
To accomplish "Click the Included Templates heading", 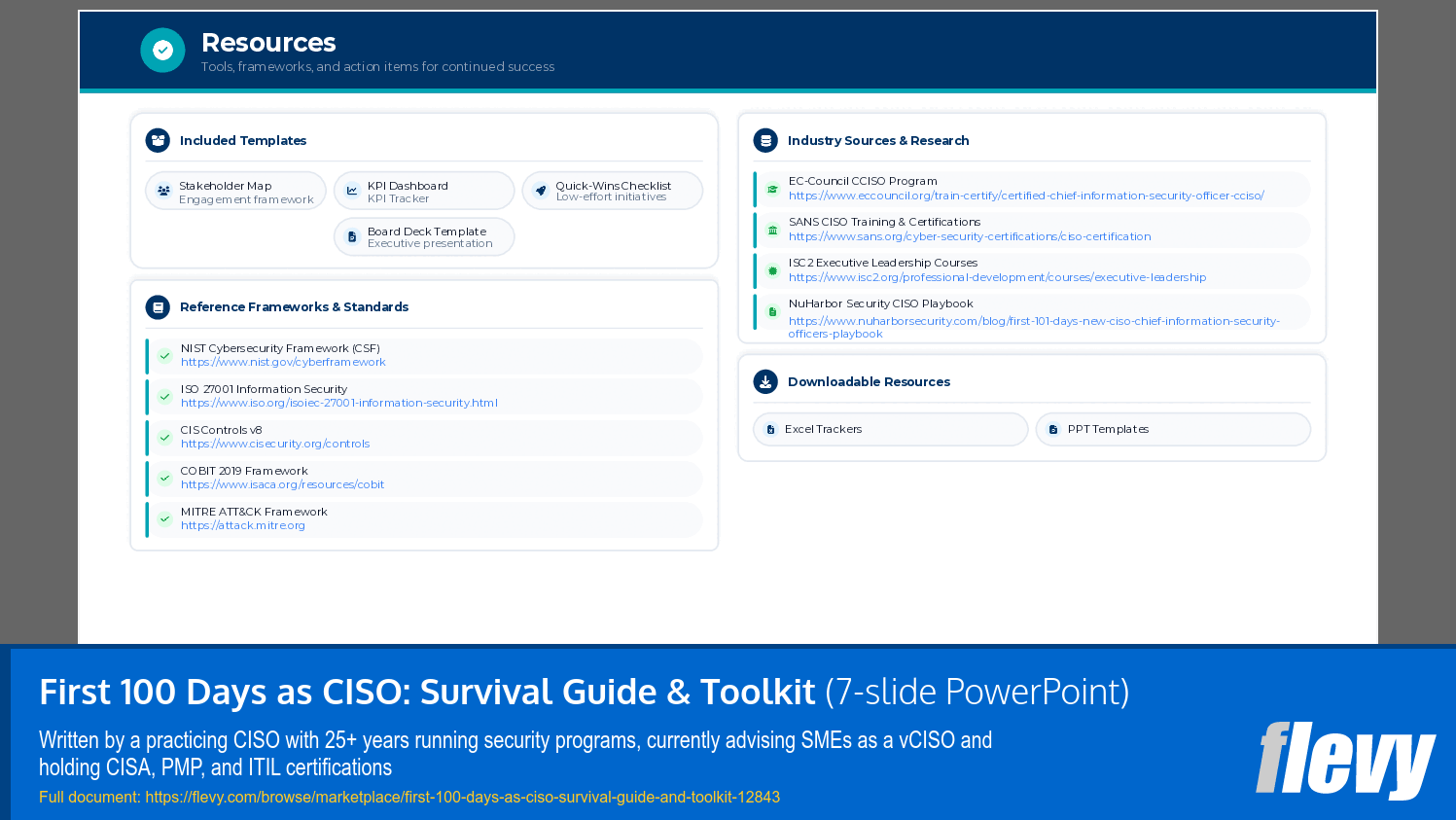I will click(x=243, y=140).
